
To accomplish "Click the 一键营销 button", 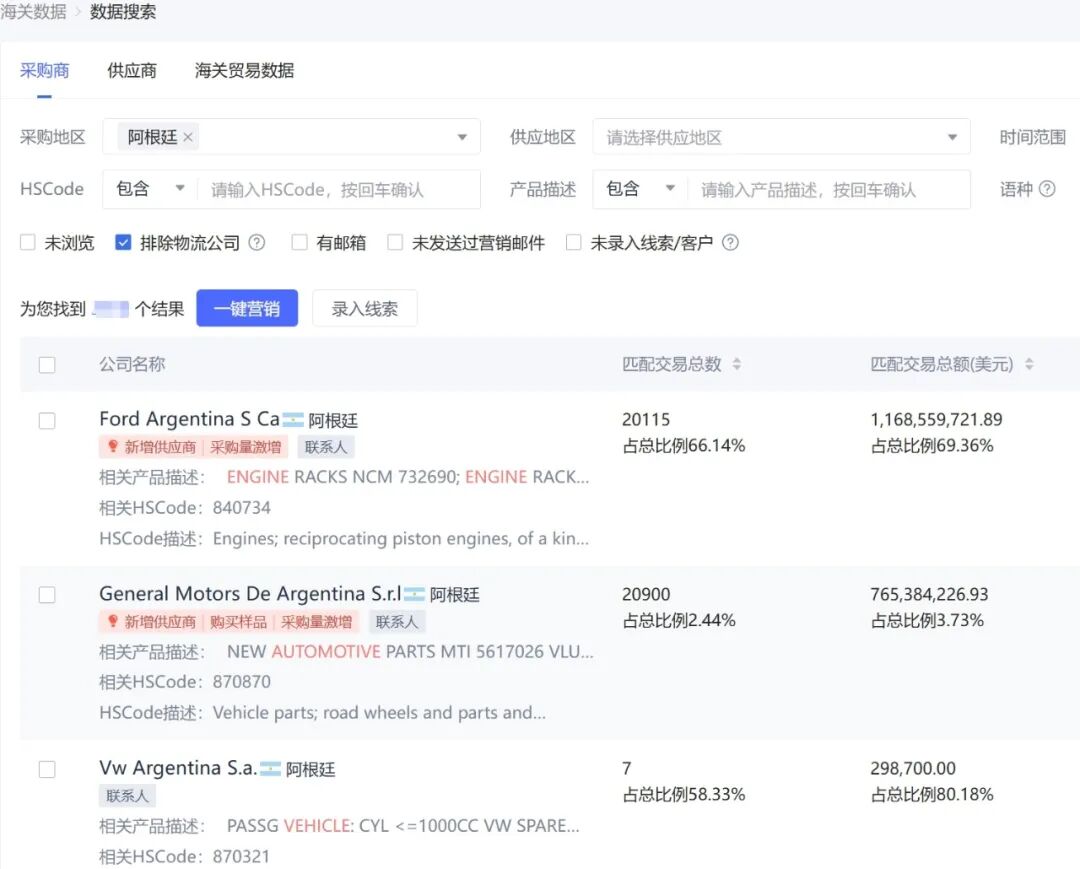I will click(247, 308).
